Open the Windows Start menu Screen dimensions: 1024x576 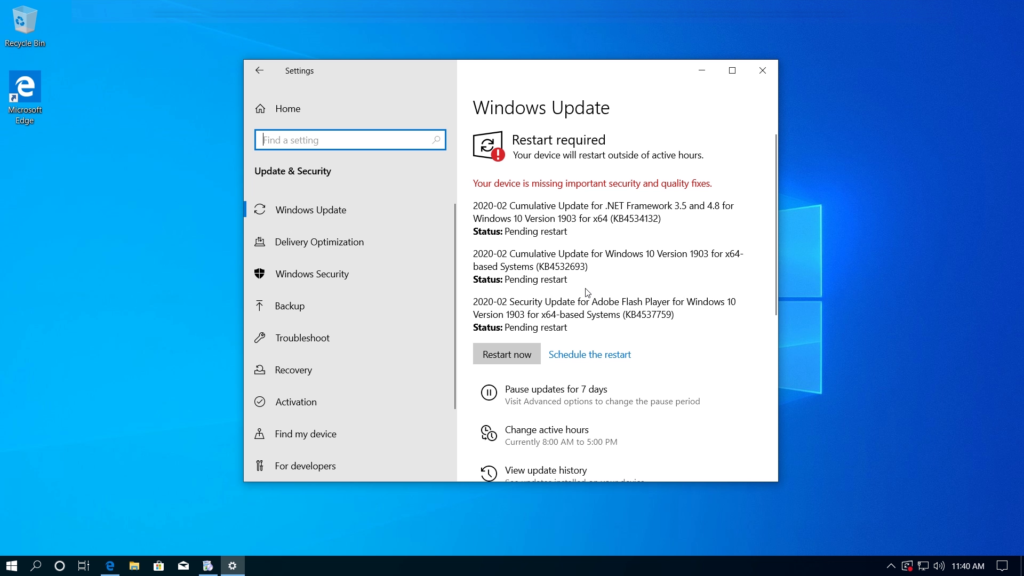pos(12,566)
